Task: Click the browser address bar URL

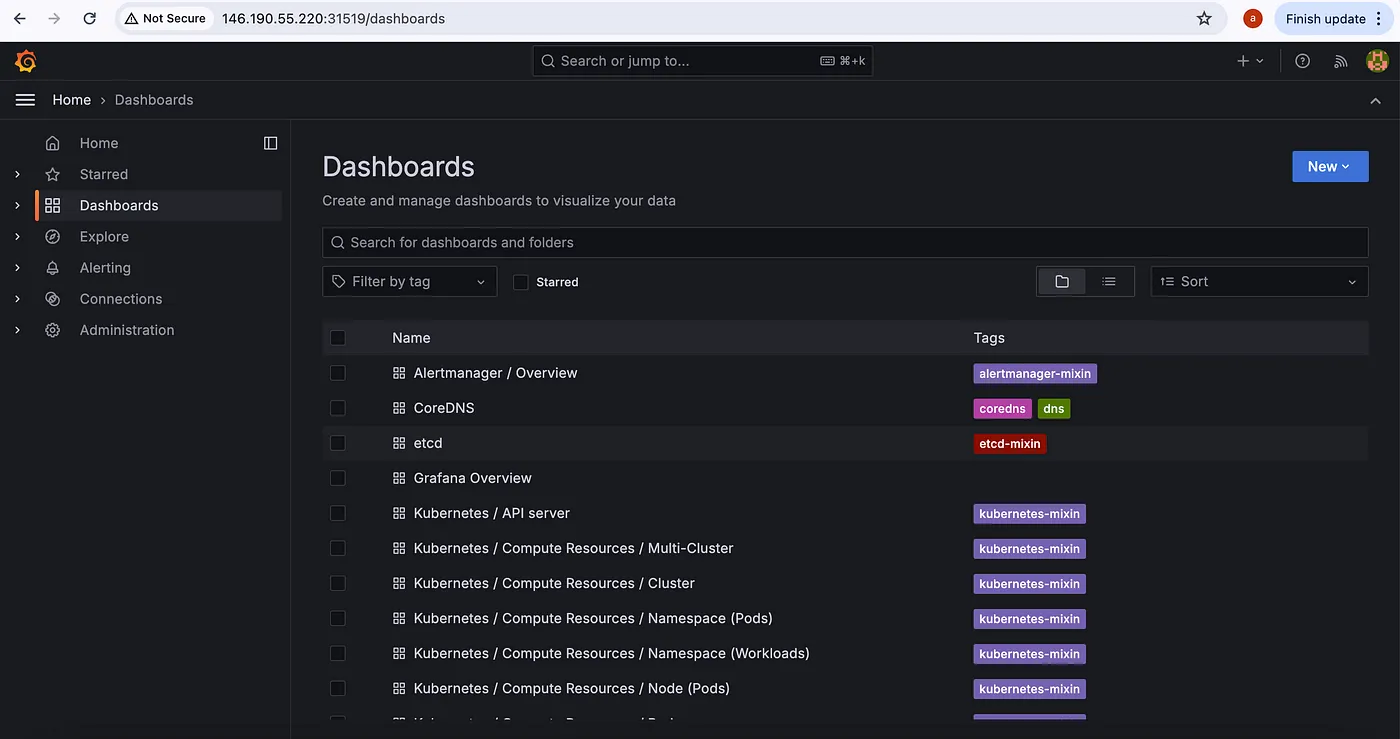Action: click(333, 18)
